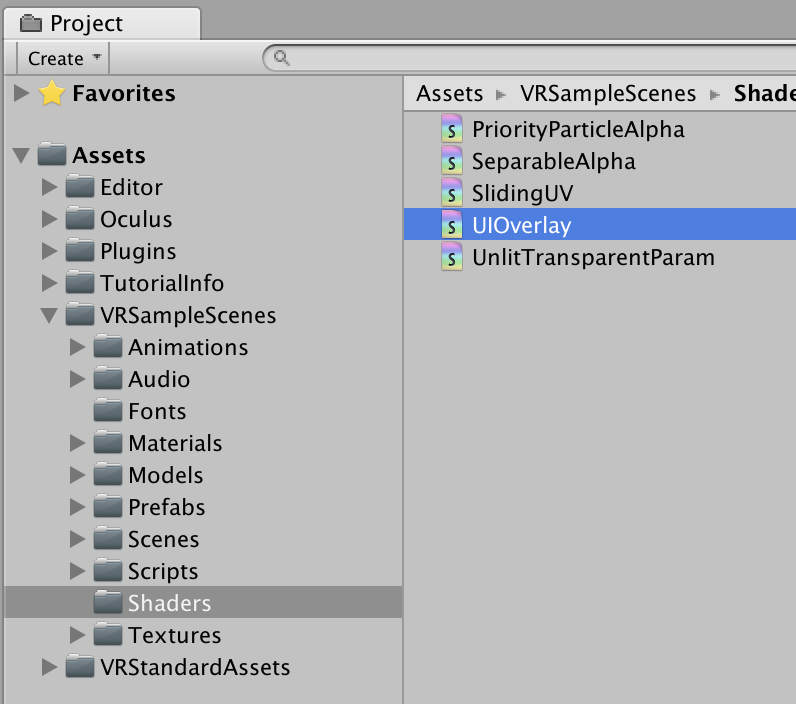The height and width of the screenshot is (704, 796).
Task: Open the Create dropdown menu
Action: 63,59
